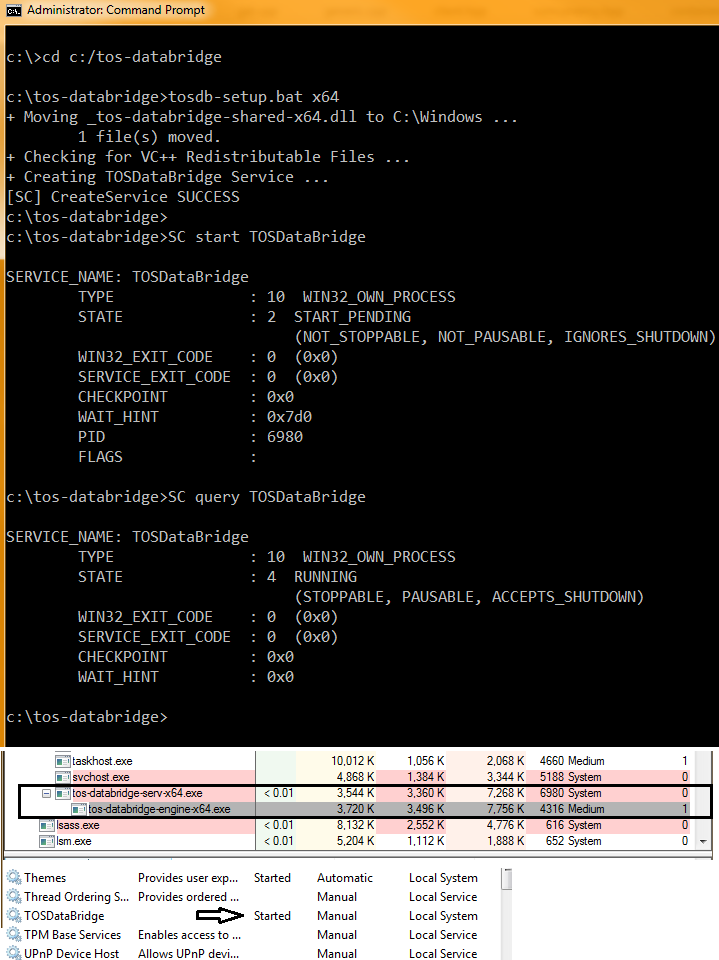
Task: Click the 10,012 K memory value
Action: pos(353,761)
